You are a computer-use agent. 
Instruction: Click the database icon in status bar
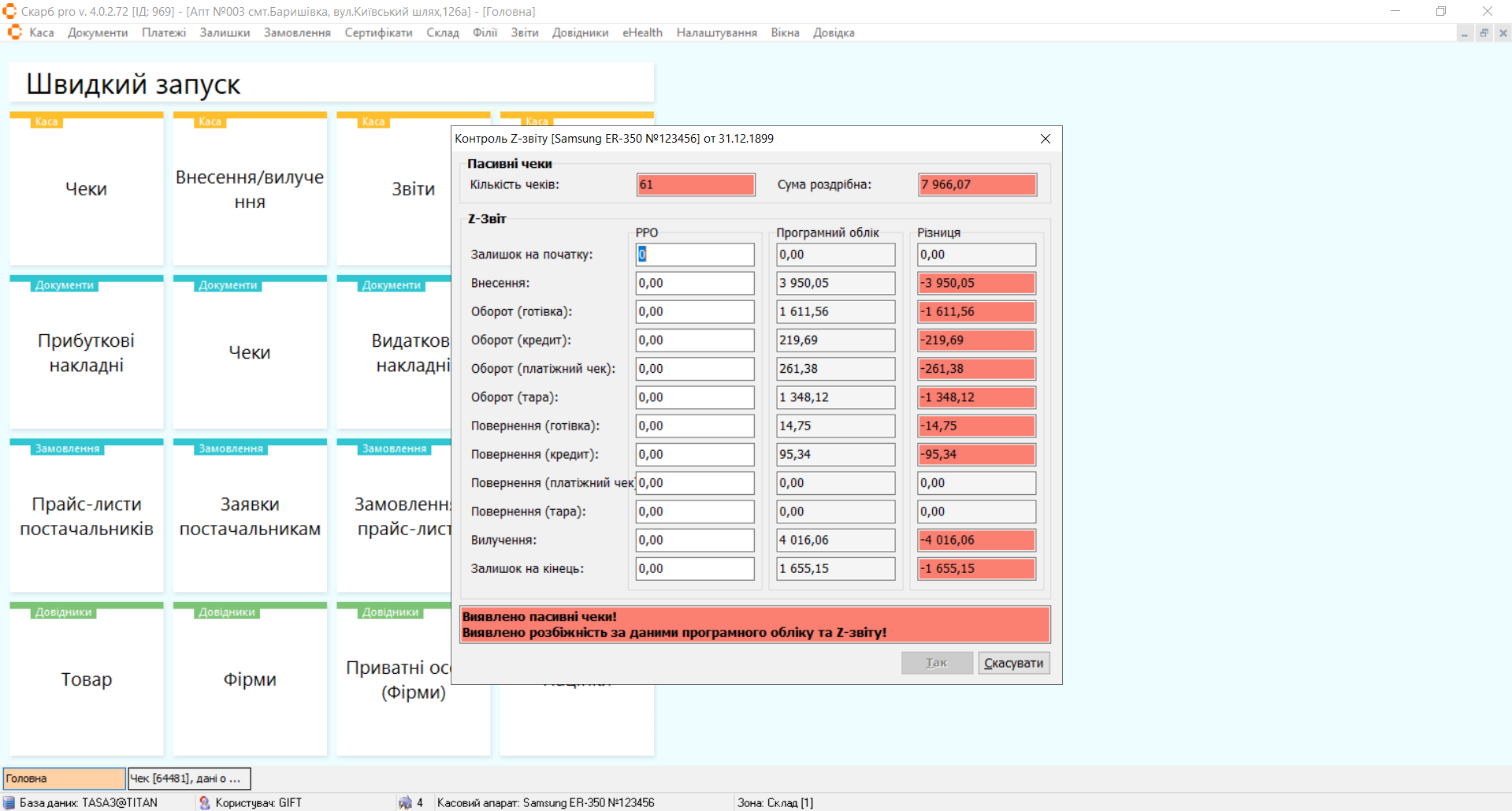(9, 802)
